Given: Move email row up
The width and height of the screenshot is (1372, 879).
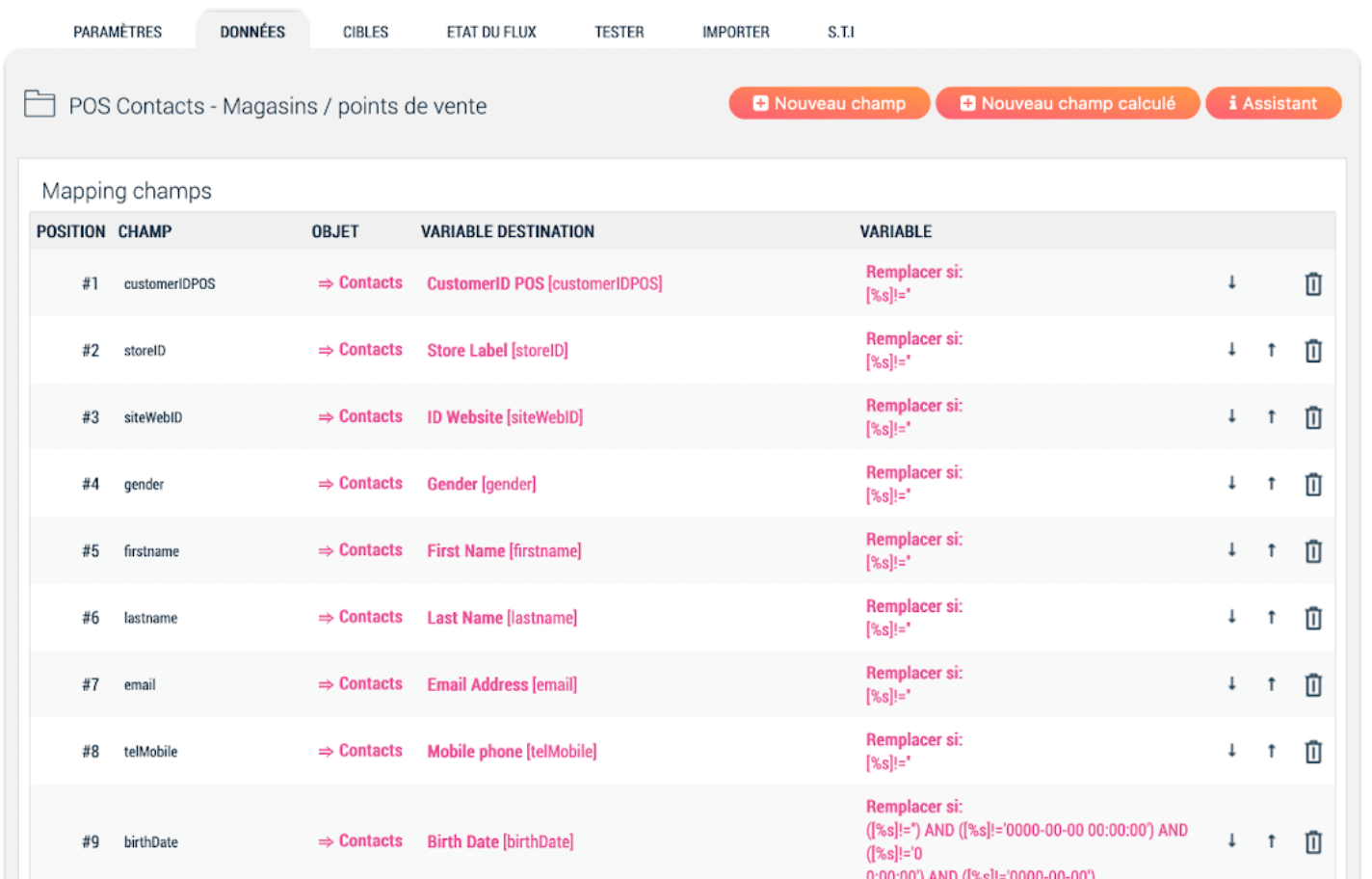Looking at the screenshot, I should pos(1271,683).
